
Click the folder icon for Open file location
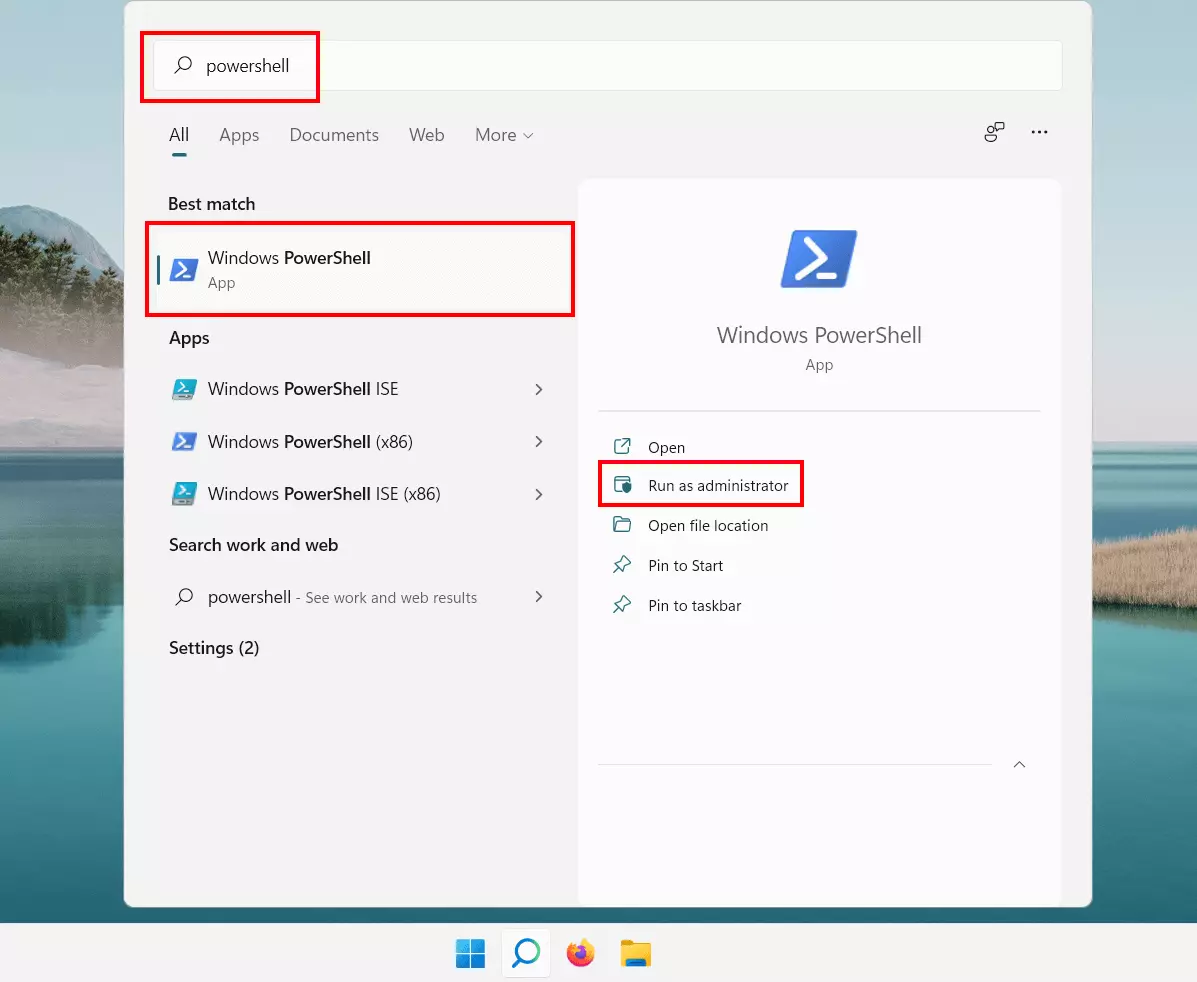point(622,525)
